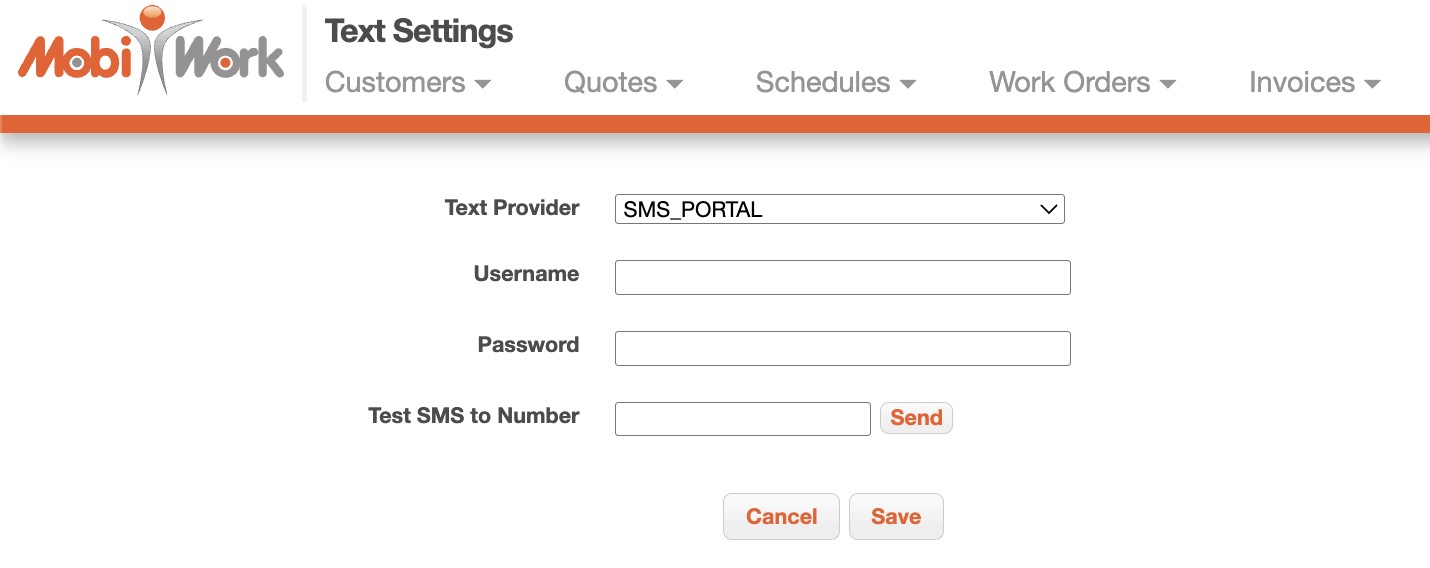The image size is (1430, 568).
Task: Click the caret arrow next to Quotes
Action: tap(675, 84)
